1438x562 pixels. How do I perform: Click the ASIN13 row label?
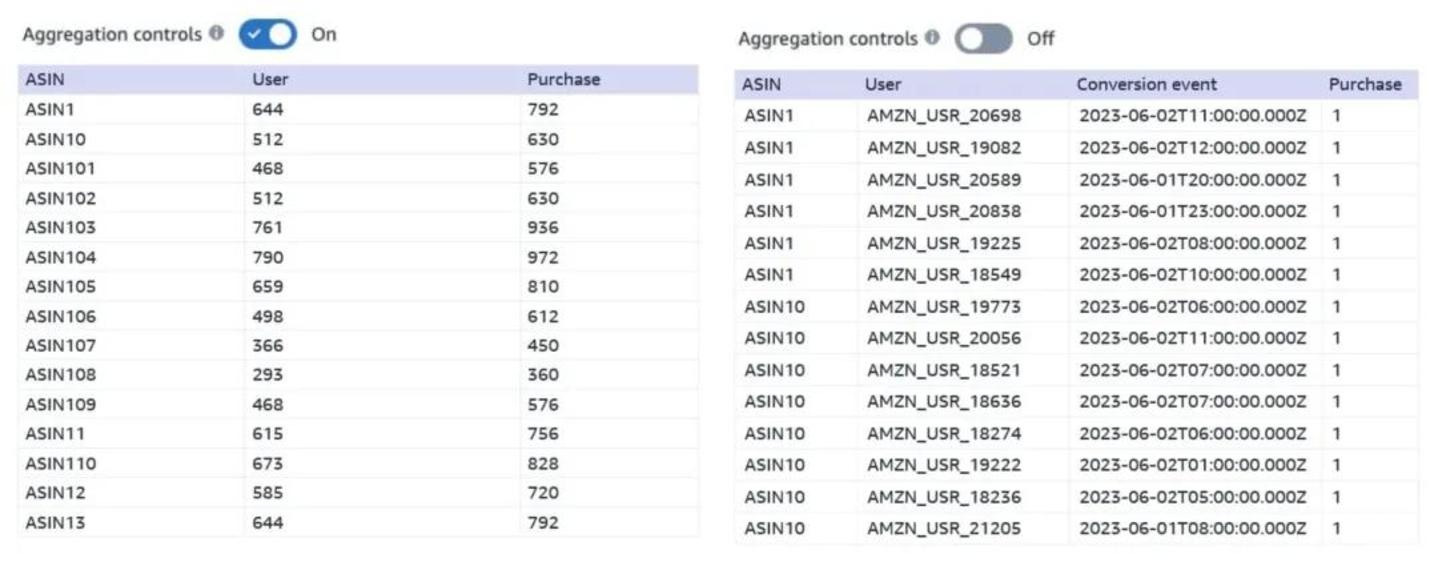(x=55, y=522)
